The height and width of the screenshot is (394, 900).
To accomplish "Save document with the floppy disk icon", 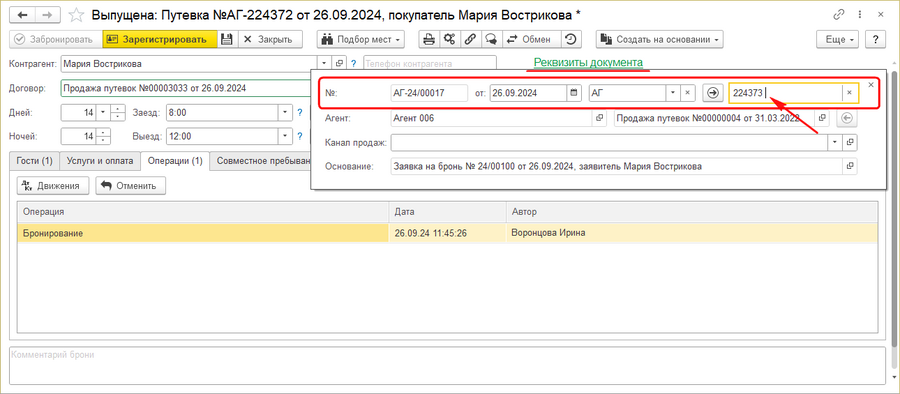I will (227, 39).
